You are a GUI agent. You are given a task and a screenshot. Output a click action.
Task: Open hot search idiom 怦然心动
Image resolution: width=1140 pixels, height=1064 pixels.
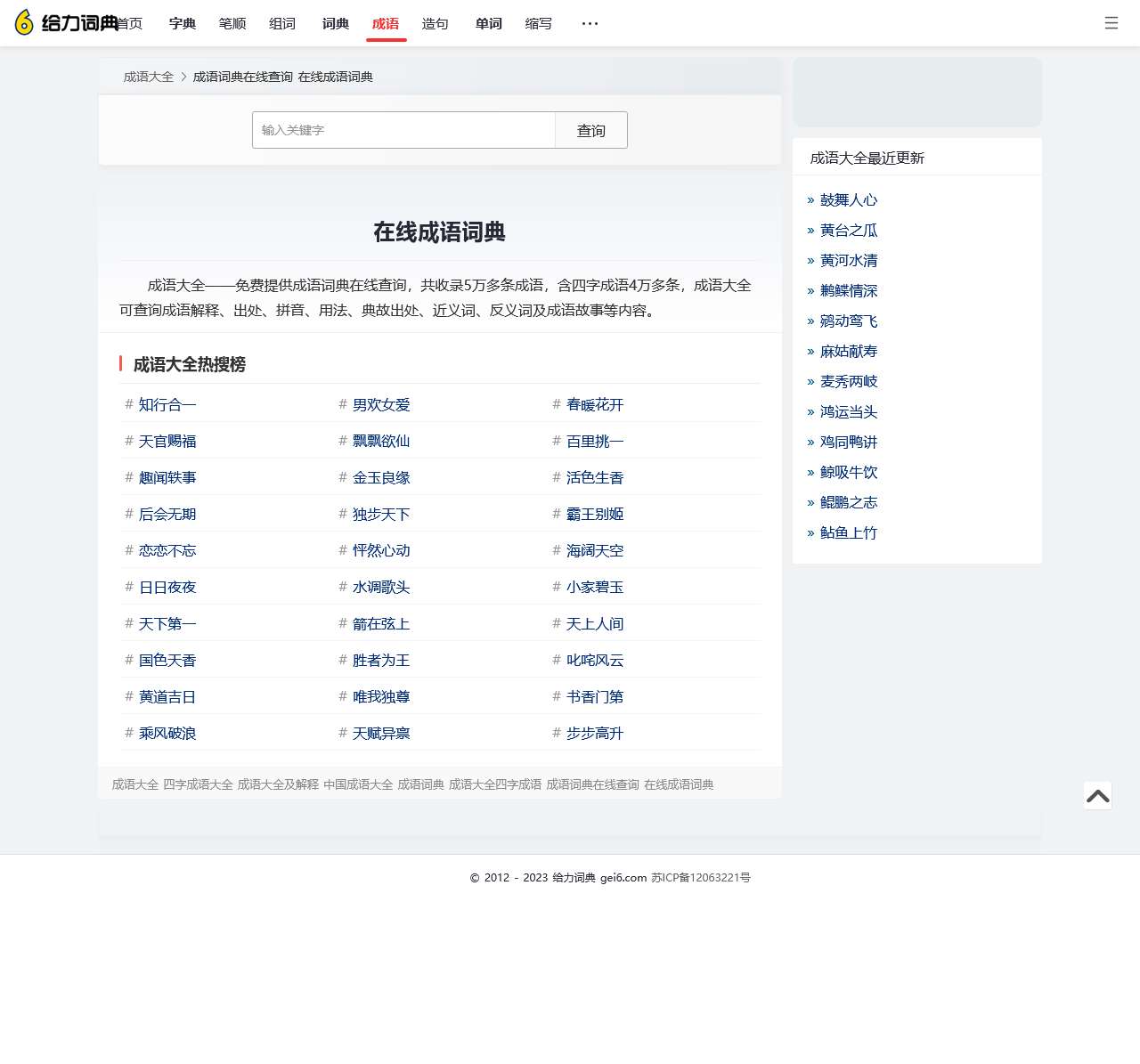point(381,550)
